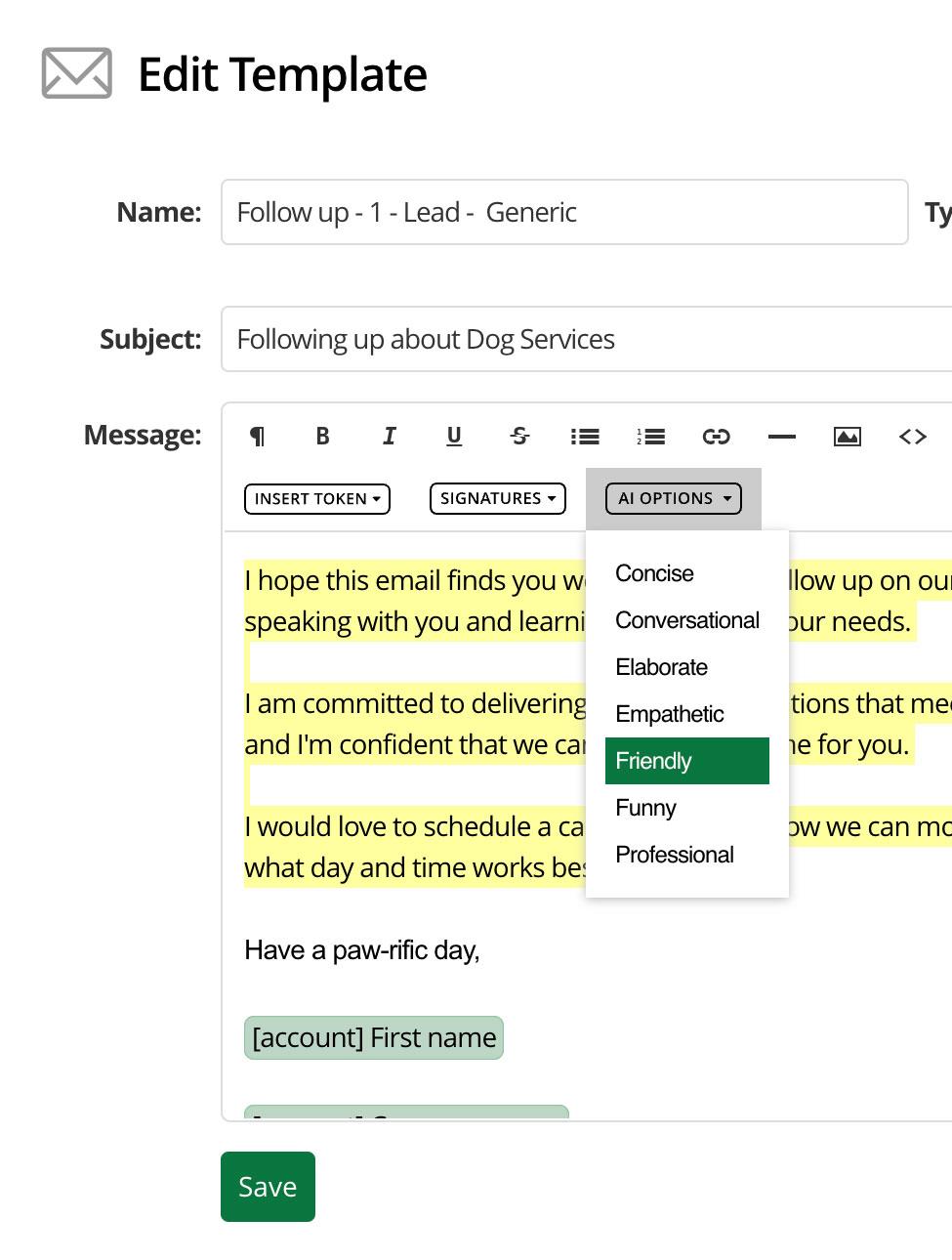Open the Insert Token dropdown
This screenshot has height=1260, width=952.
pyautogui.click(x=317, y=499)
